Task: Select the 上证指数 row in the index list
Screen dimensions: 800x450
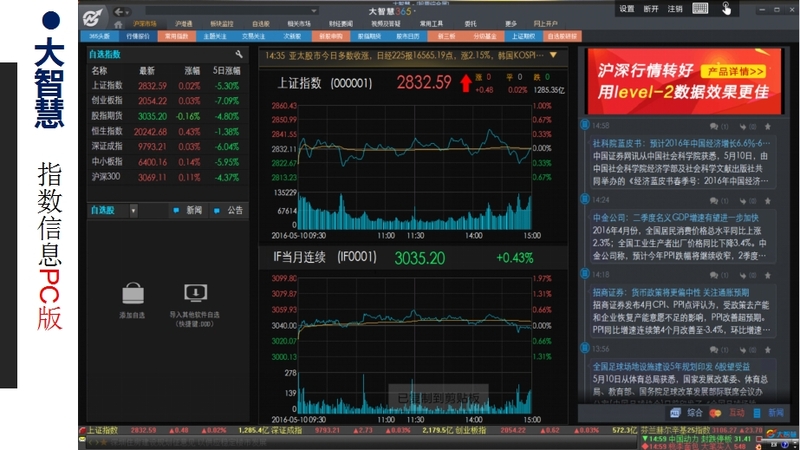Action: tap(167, 86)
